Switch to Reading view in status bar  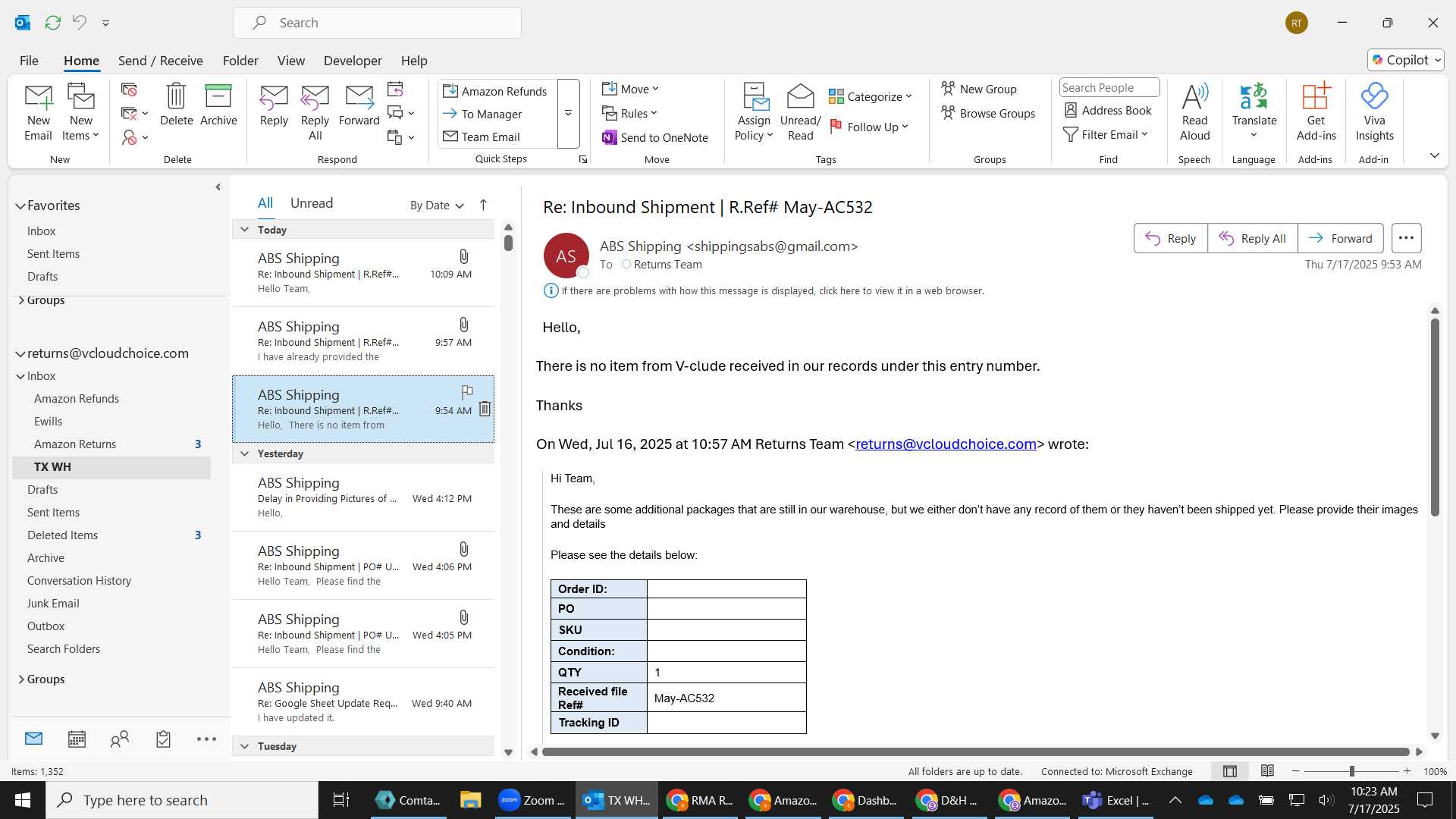pos(1267,771)
